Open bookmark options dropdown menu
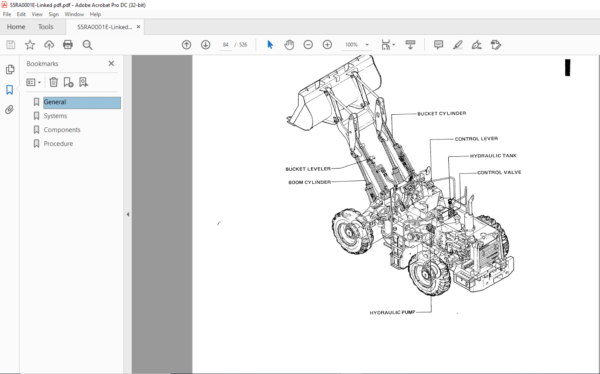 (x=33, y=82)
